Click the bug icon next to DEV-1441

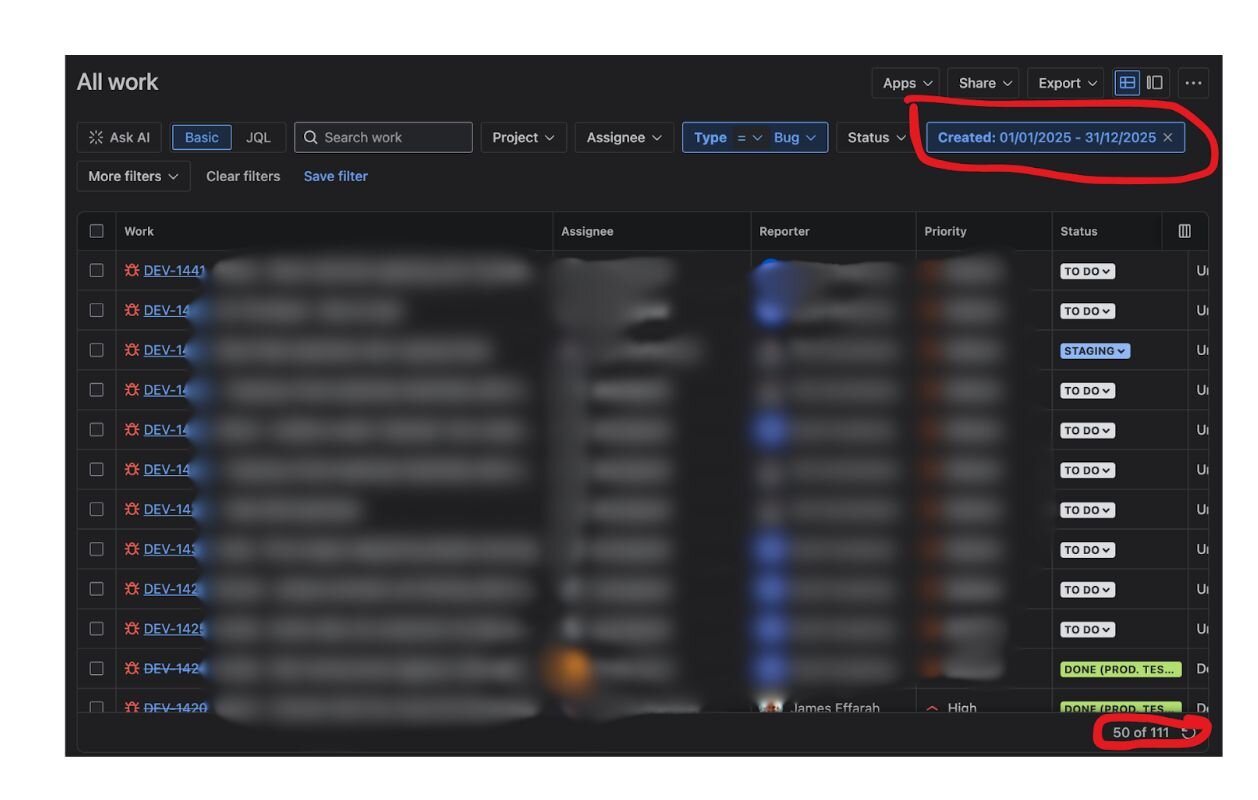132,271
